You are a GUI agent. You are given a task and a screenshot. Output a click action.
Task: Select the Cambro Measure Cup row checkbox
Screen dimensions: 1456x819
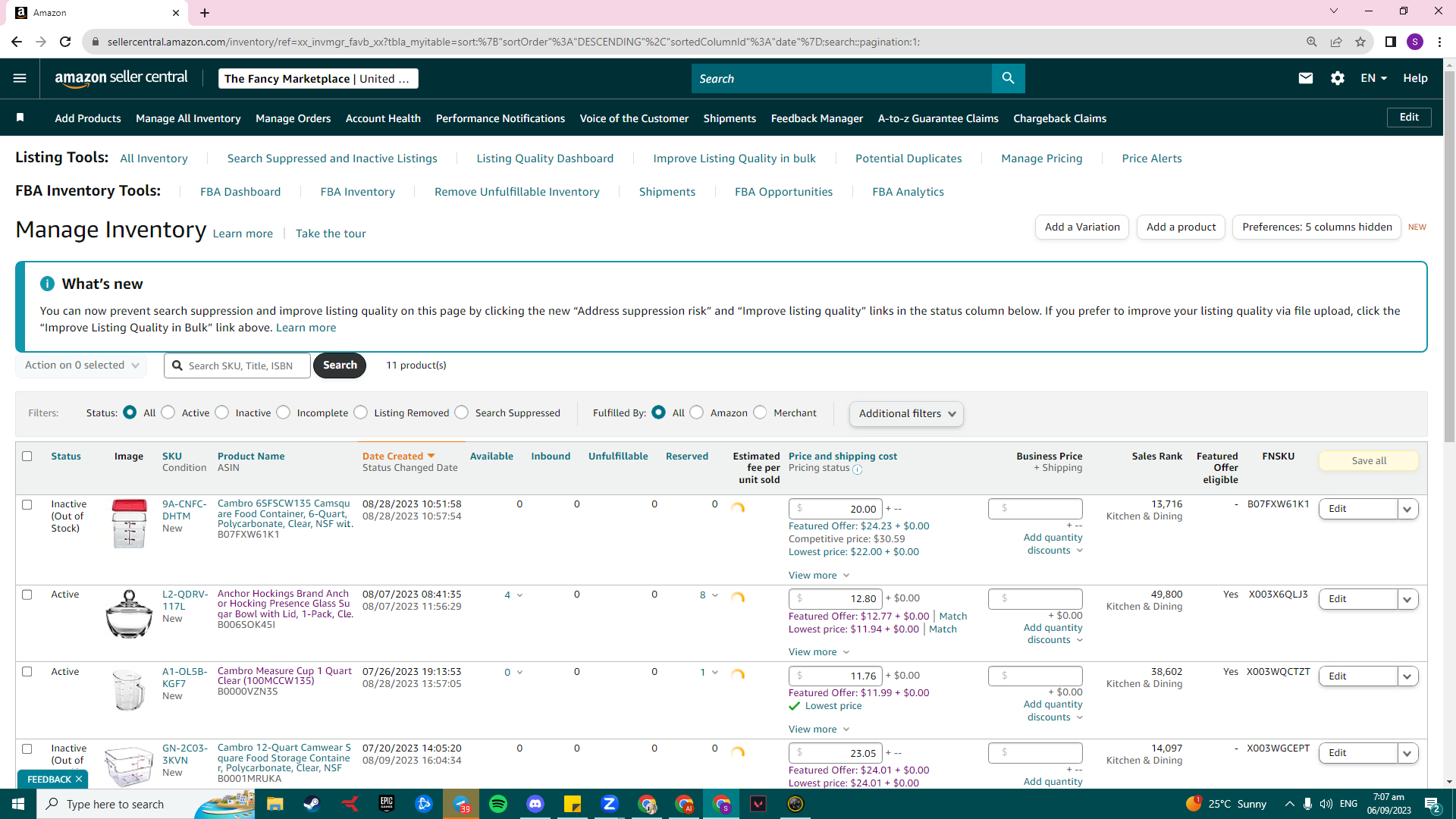tap(27, 672)
